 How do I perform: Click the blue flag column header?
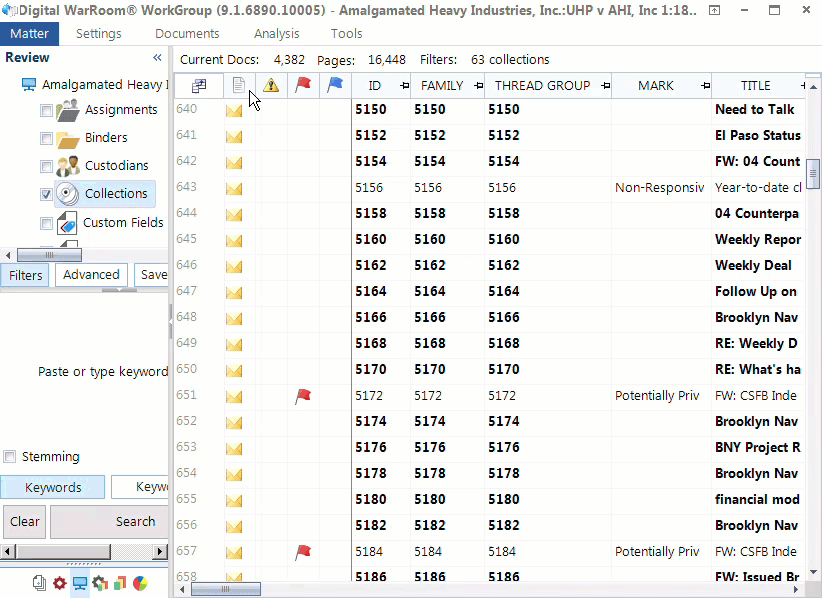(x=334, y=85)
